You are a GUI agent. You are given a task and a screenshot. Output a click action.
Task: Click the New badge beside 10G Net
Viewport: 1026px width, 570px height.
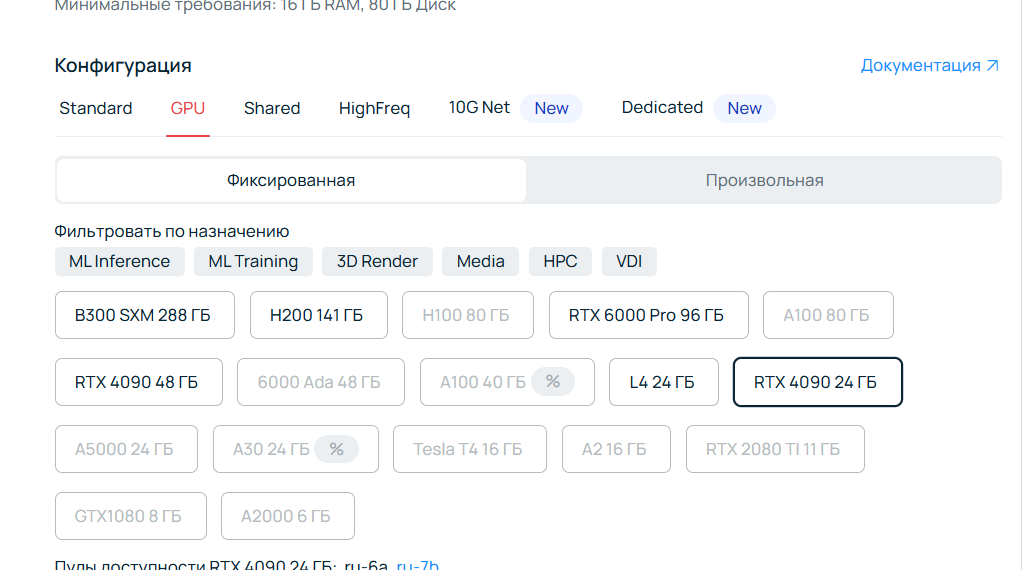click(x=551, y=108)
